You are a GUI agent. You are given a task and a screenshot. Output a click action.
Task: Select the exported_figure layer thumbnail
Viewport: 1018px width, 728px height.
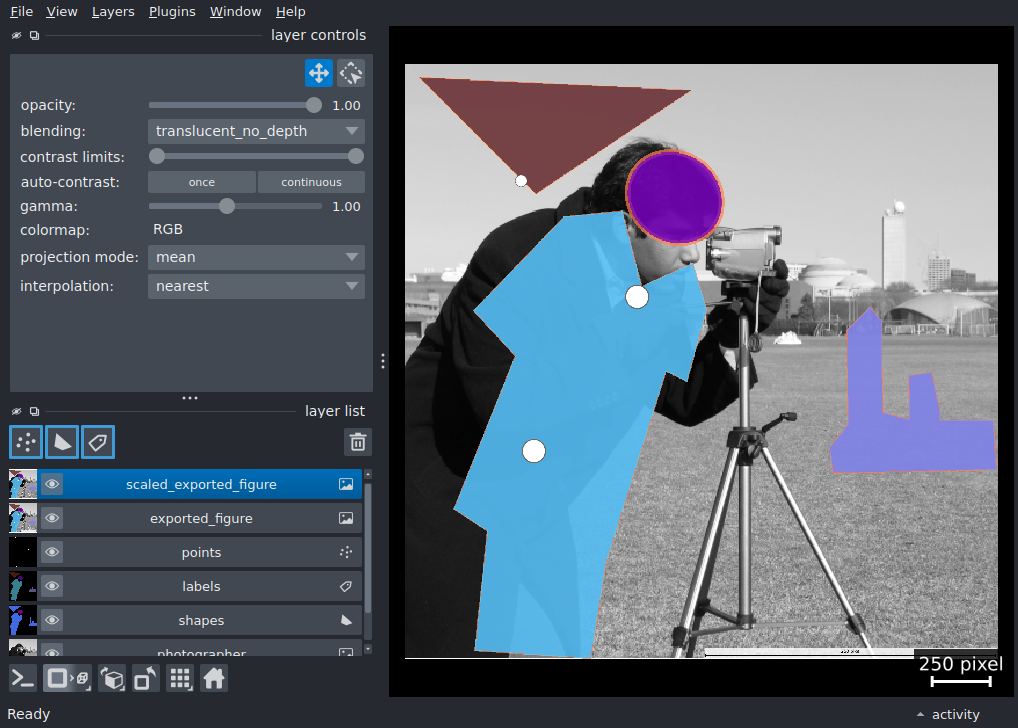[x=23, y=518]
